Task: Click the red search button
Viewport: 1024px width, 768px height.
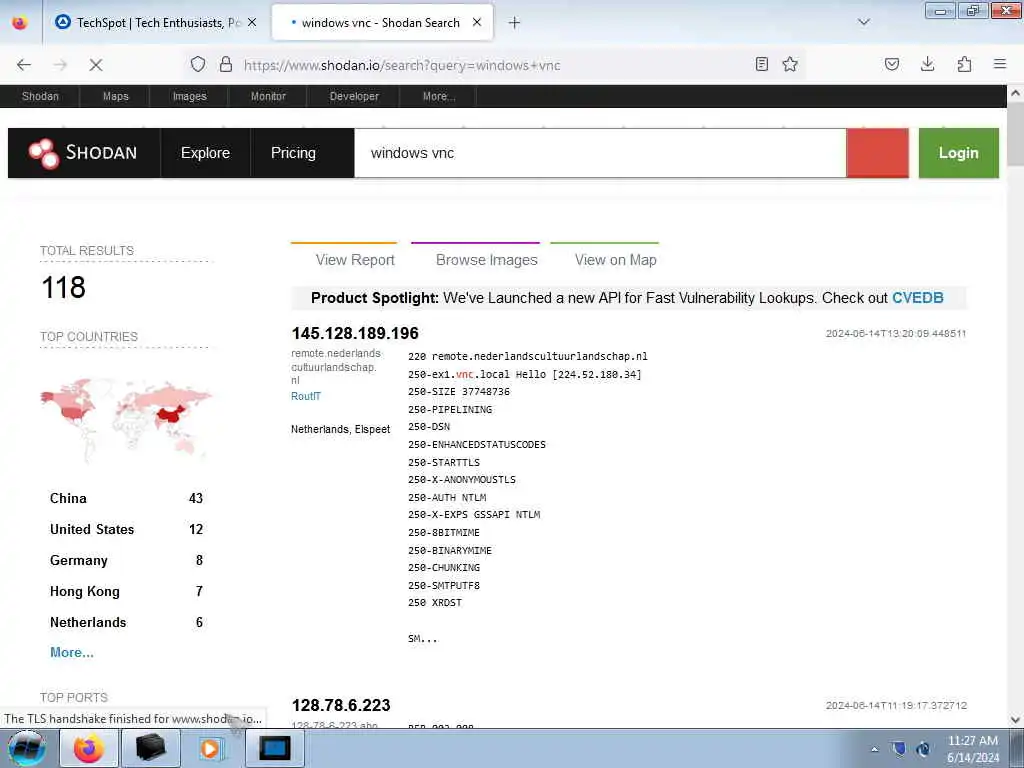Action: coord(877,153)
